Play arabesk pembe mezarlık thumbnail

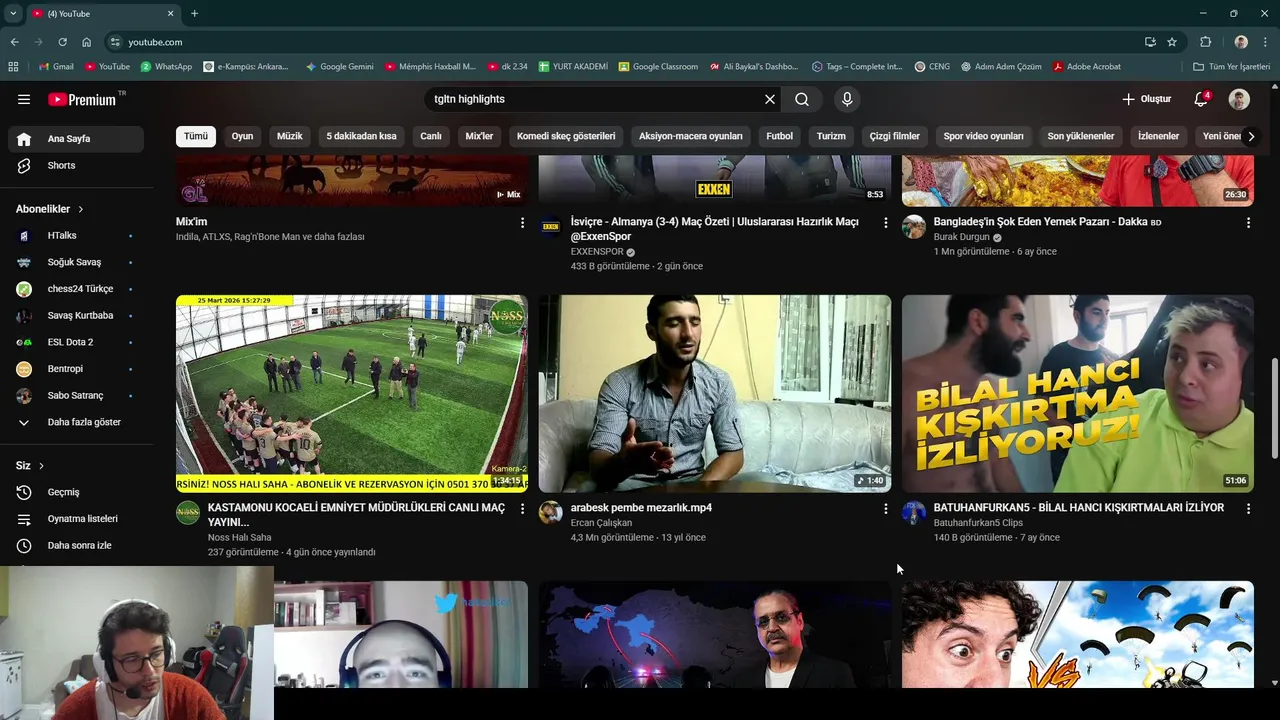[715, 393]
